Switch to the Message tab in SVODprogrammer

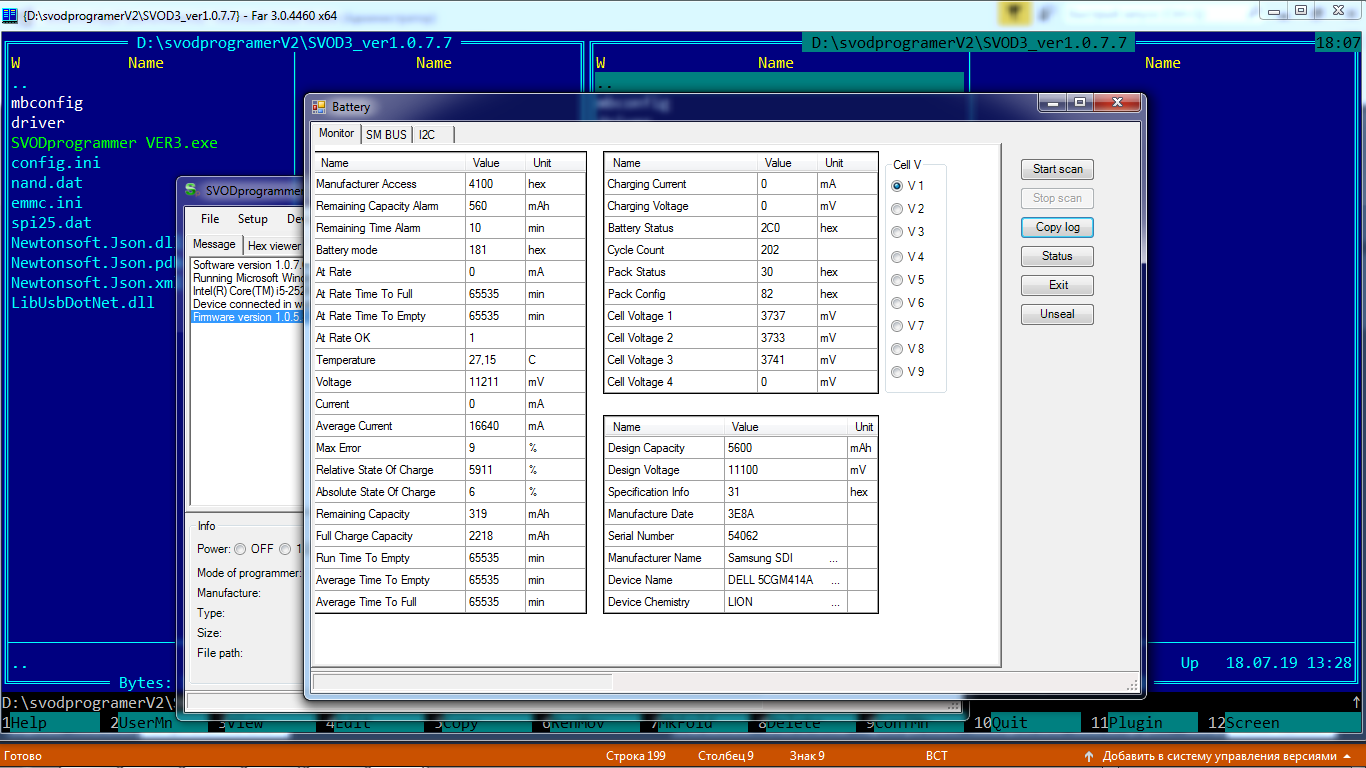pyautogui.click(x=214, y=244)
